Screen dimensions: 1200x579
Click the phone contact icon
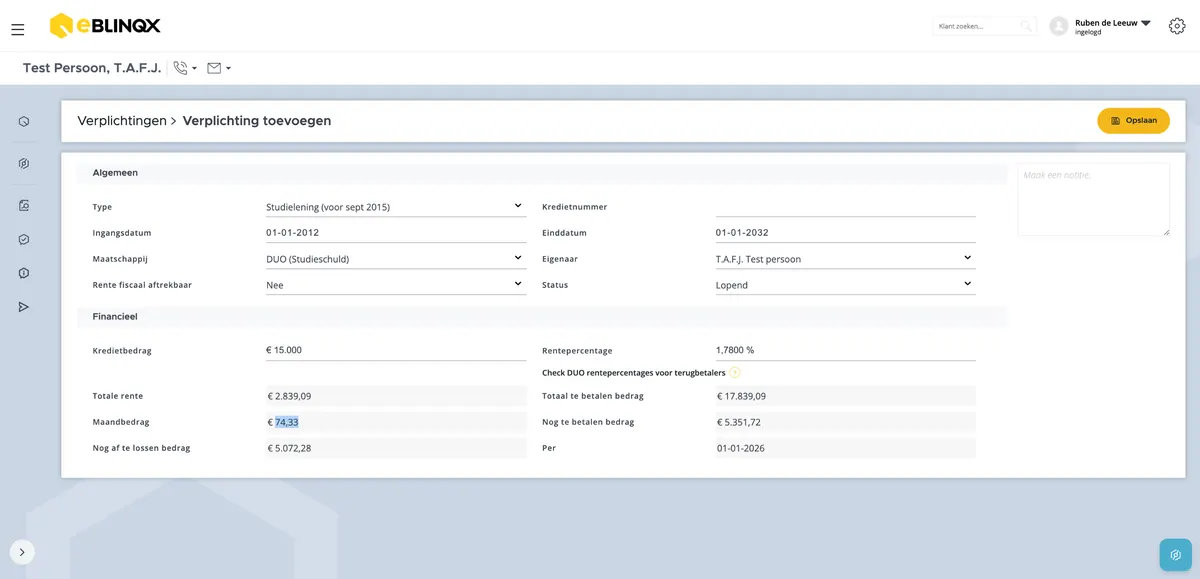[180, 68]
